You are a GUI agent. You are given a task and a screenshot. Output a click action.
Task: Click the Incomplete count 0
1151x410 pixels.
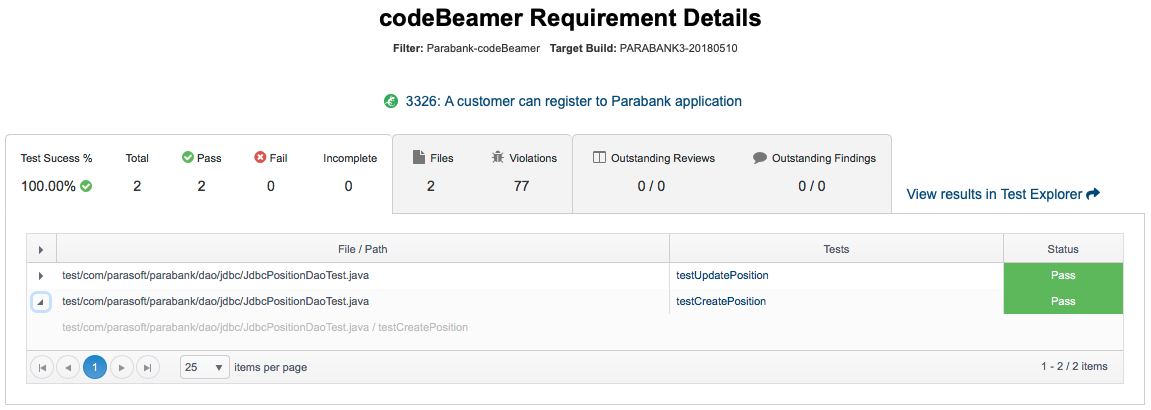tap(349, 186)
